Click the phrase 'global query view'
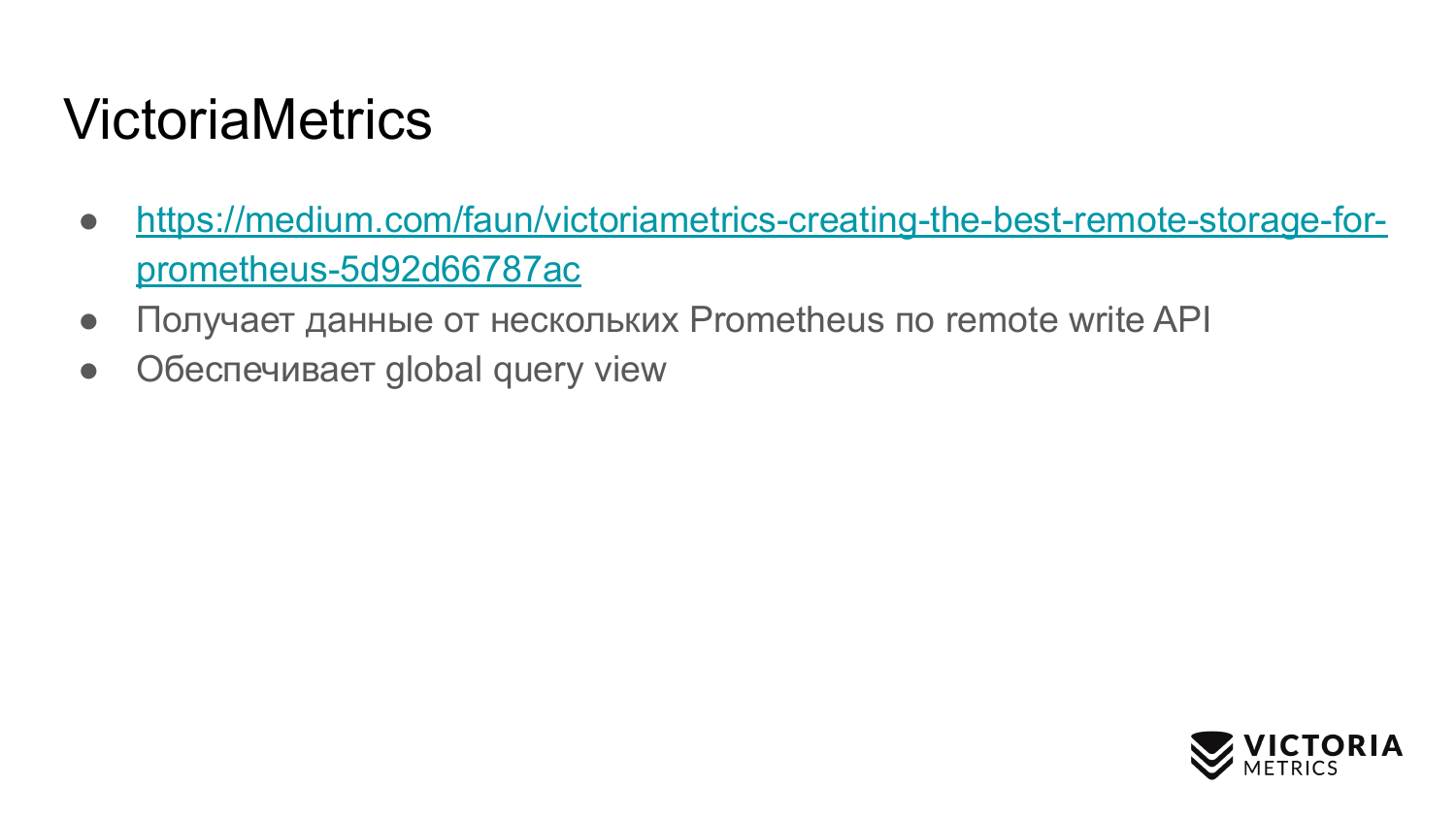 [525, 370]
